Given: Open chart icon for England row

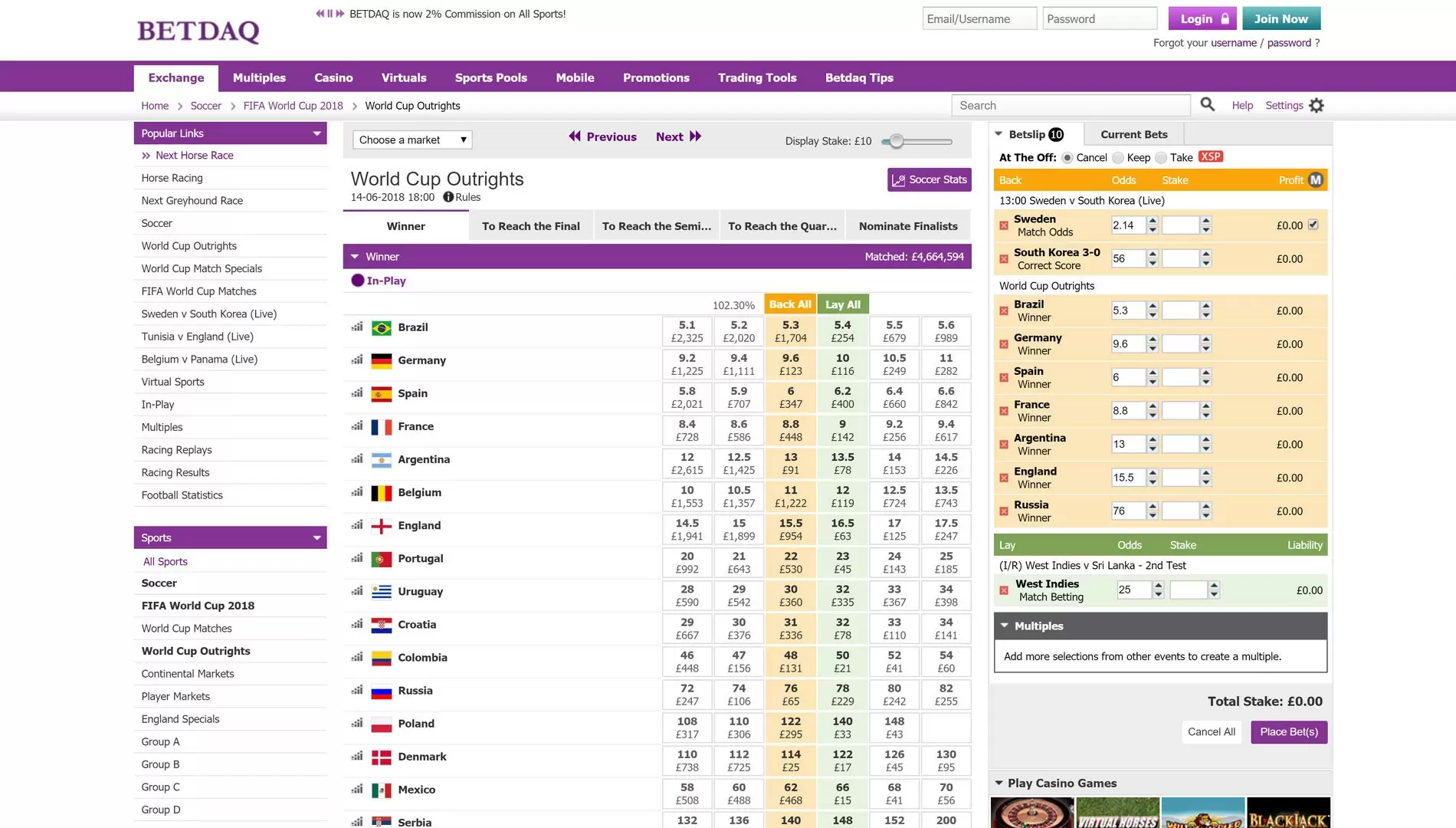Looking at the screenshot, I should coord(357,524).
